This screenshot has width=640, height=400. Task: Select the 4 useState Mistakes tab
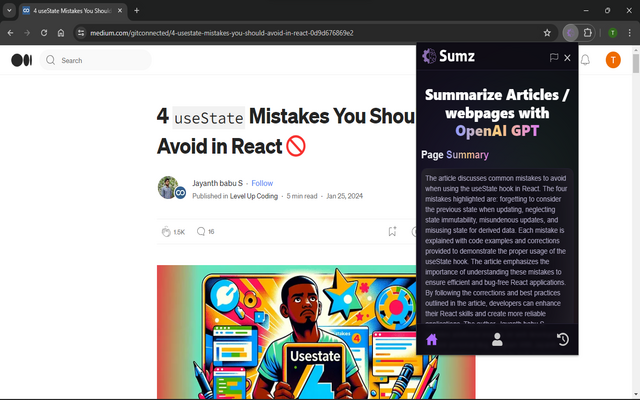click(x=73, y=11)
